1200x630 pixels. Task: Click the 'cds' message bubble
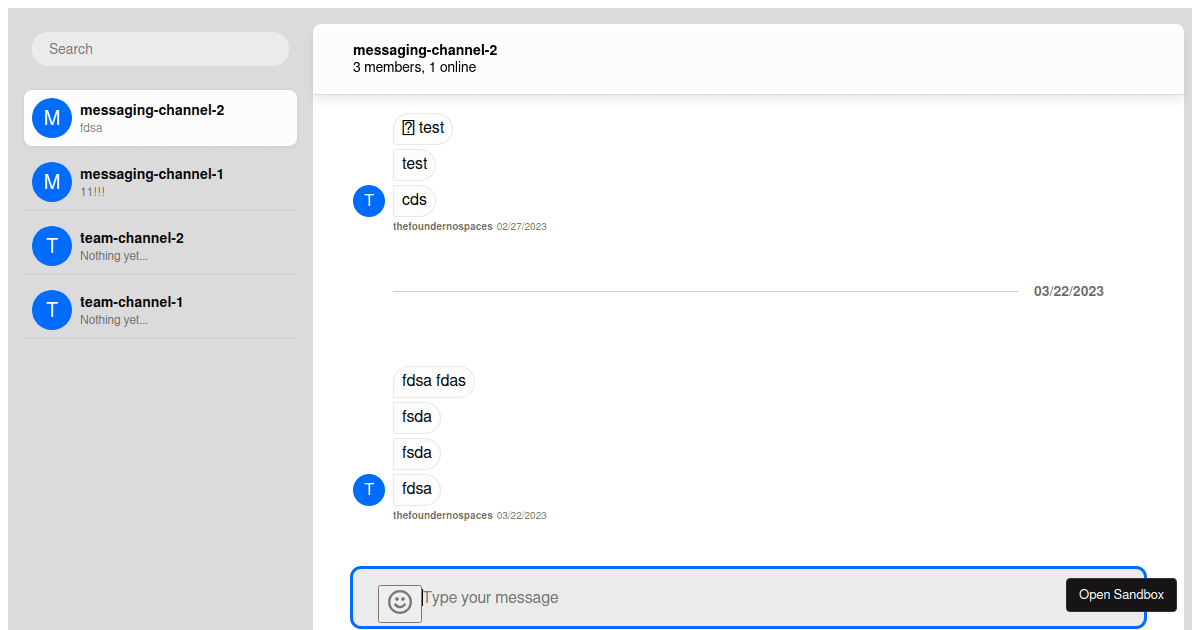414,200
